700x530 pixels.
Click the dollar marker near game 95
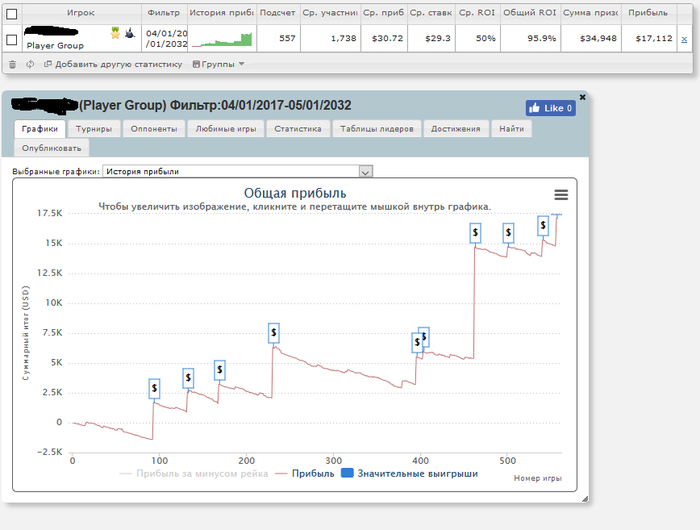click(x=154, y=388)
